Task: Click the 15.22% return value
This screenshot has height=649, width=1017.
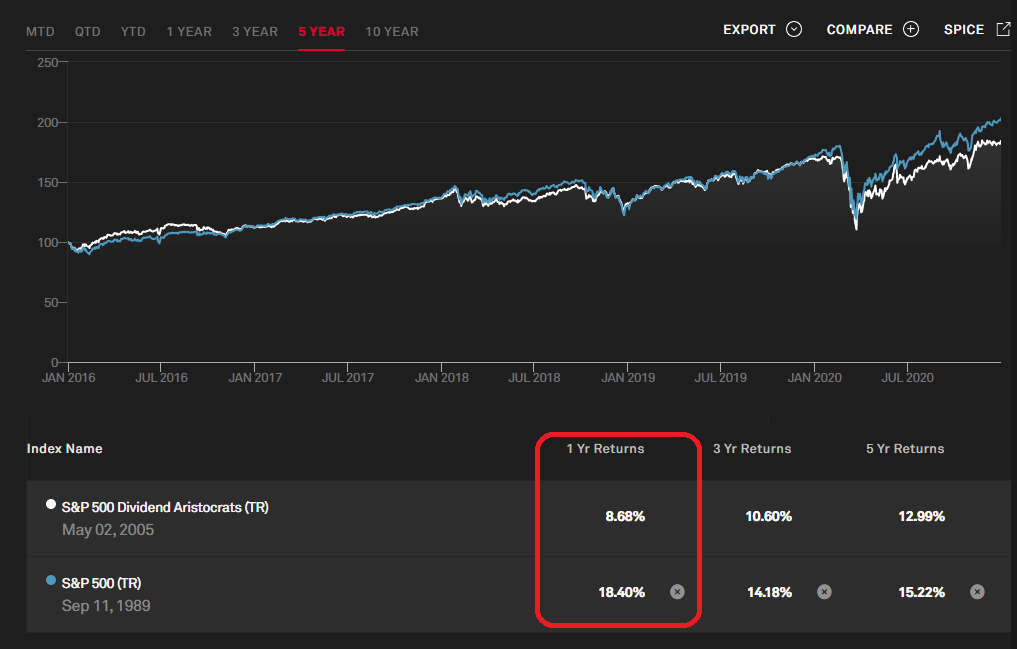Action: (922, 592)
